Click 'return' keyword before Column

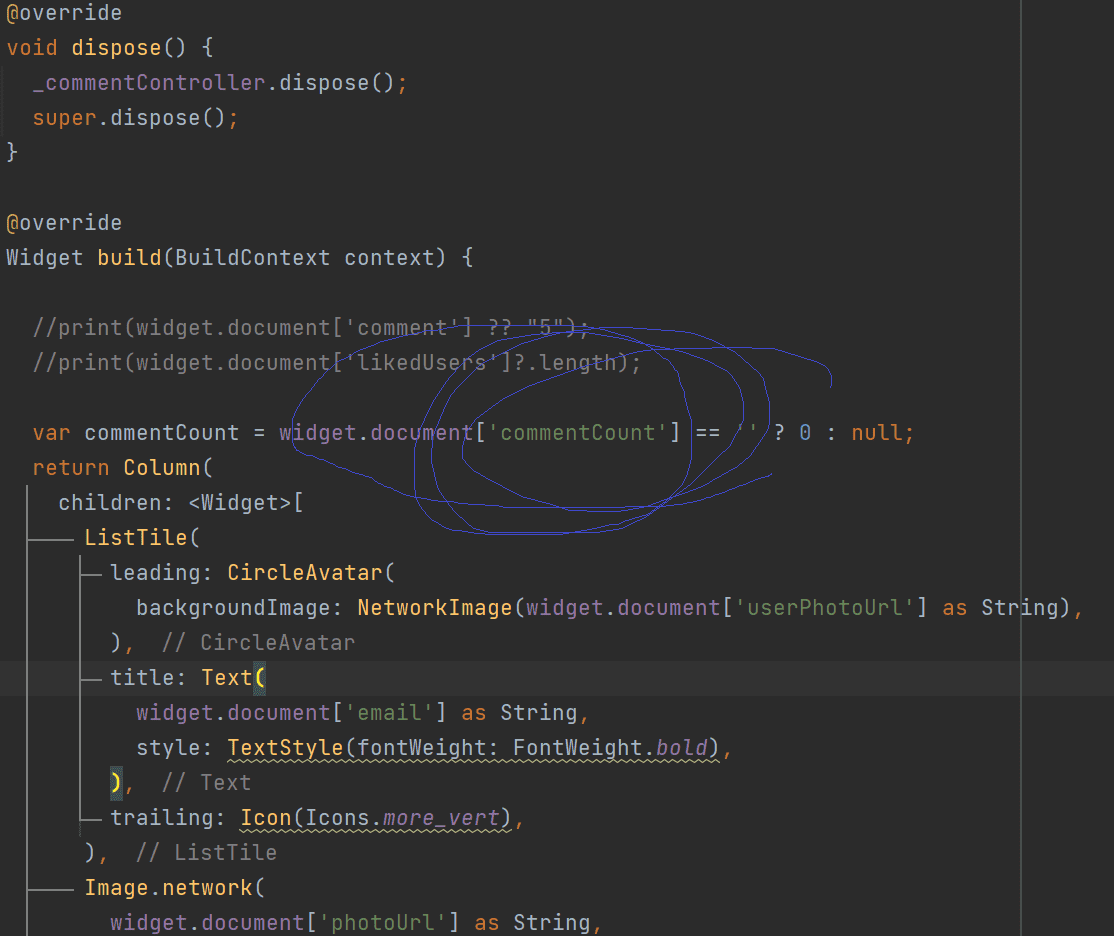(71, 468)
